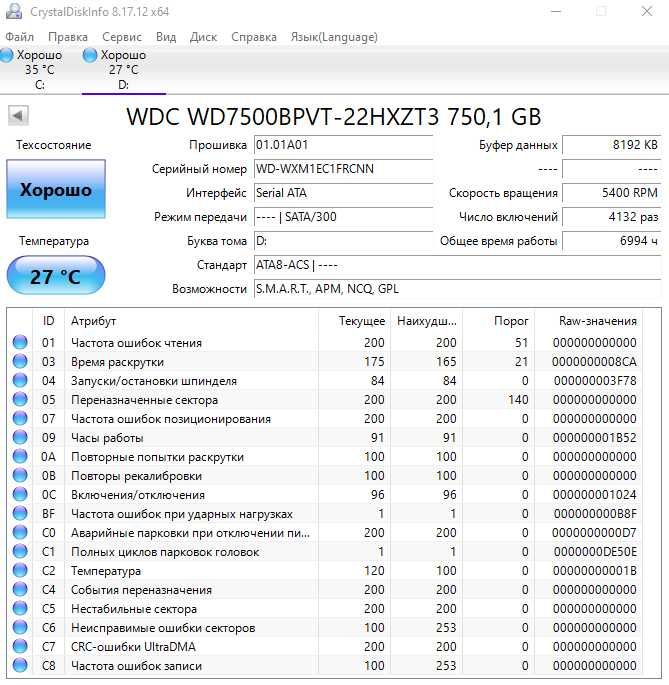Click status icon for Полных циклов парковок головок

[20, 551]
